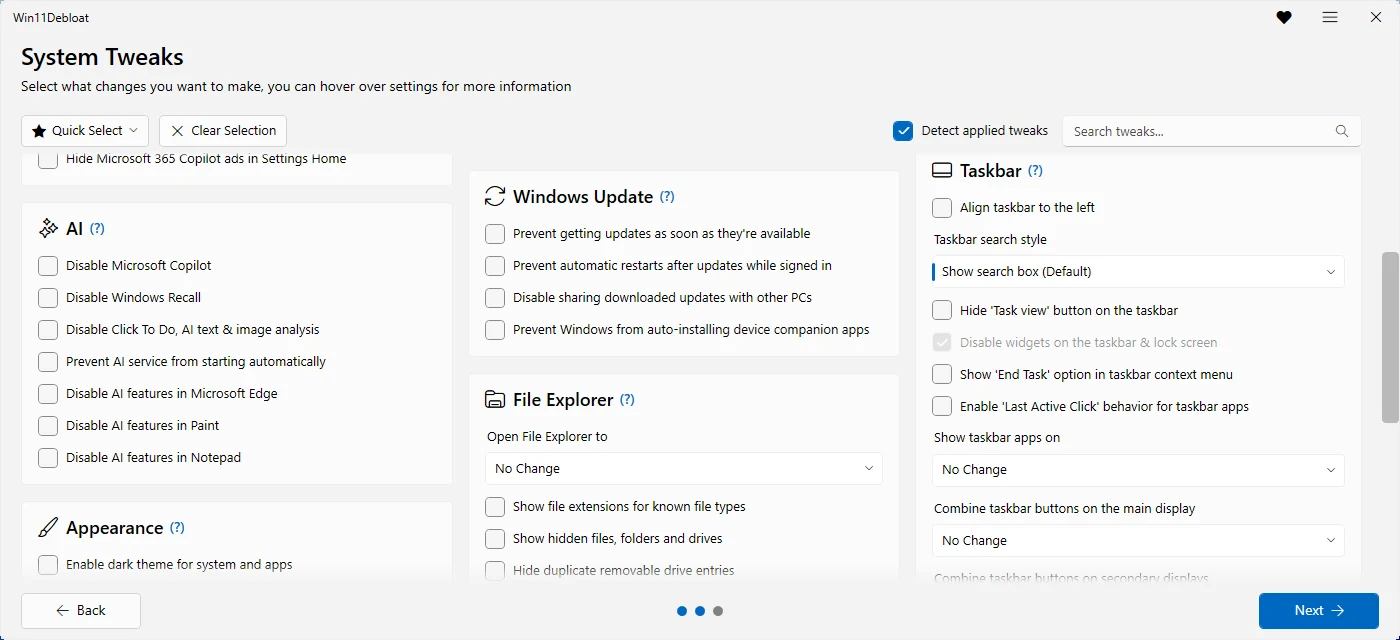Enable Disable Windows Recall checkbox
Image resolution: width=1400 pixels, height=640 pixels.
pos(48,297)
